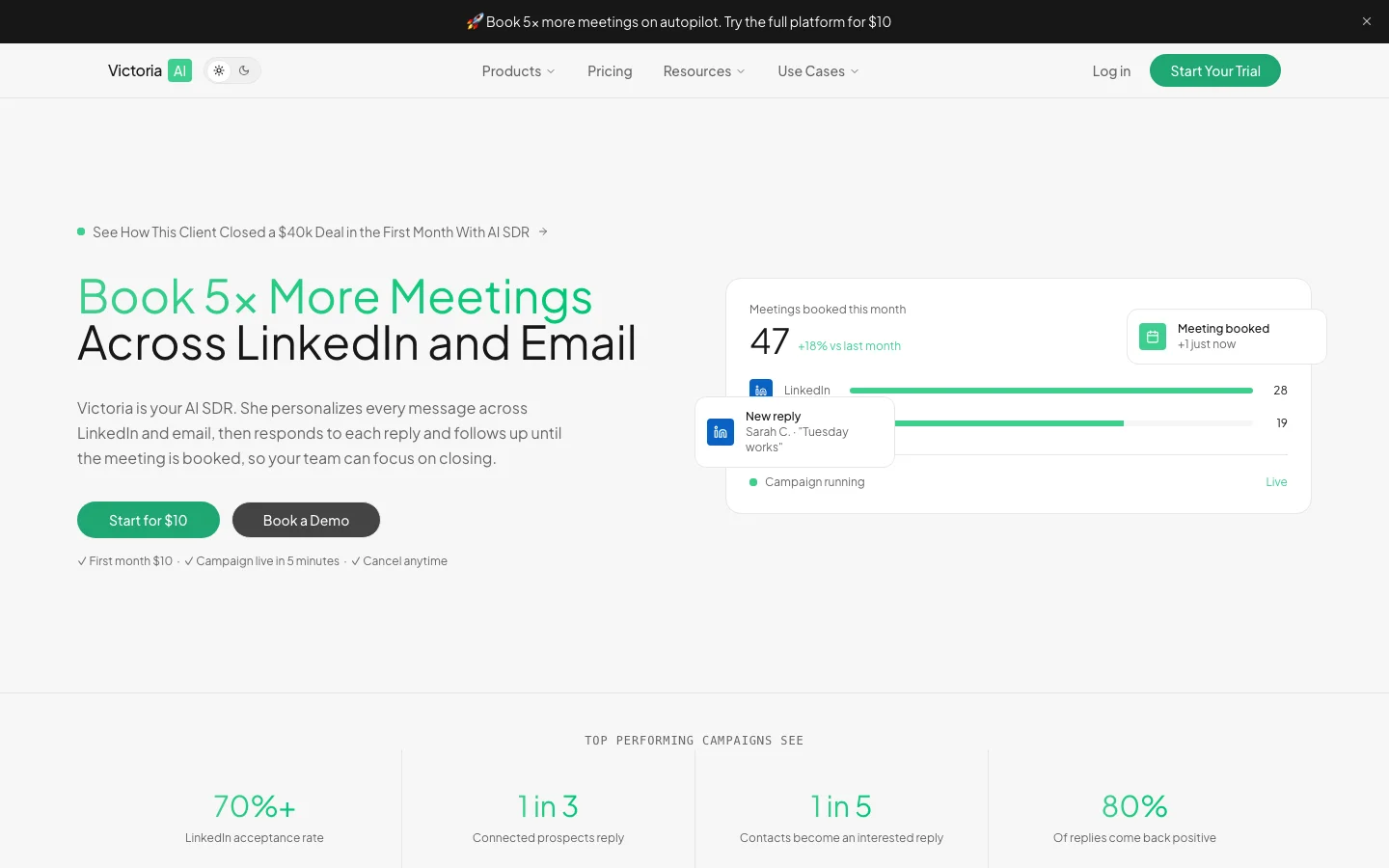
Task: Click the green "Live" status label
Action: click(x=1276, y=482)
